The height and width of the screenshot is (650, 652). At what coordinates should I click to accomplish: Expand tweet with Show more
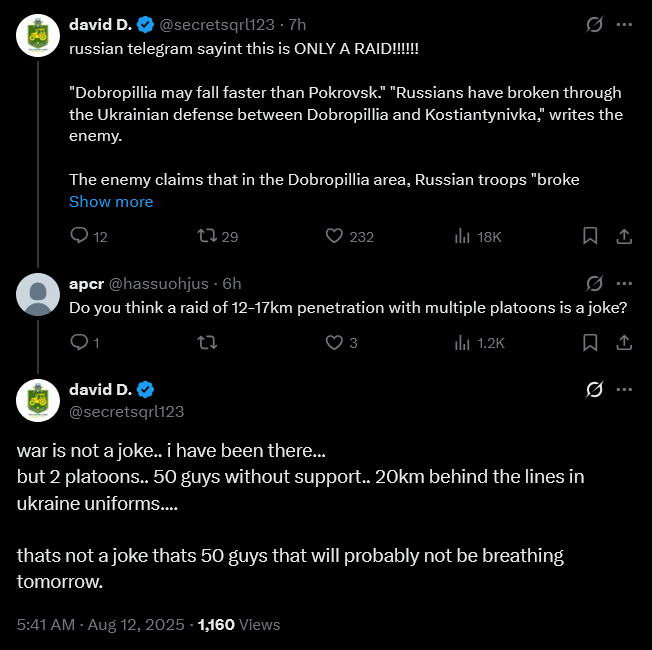coord(111,201)
